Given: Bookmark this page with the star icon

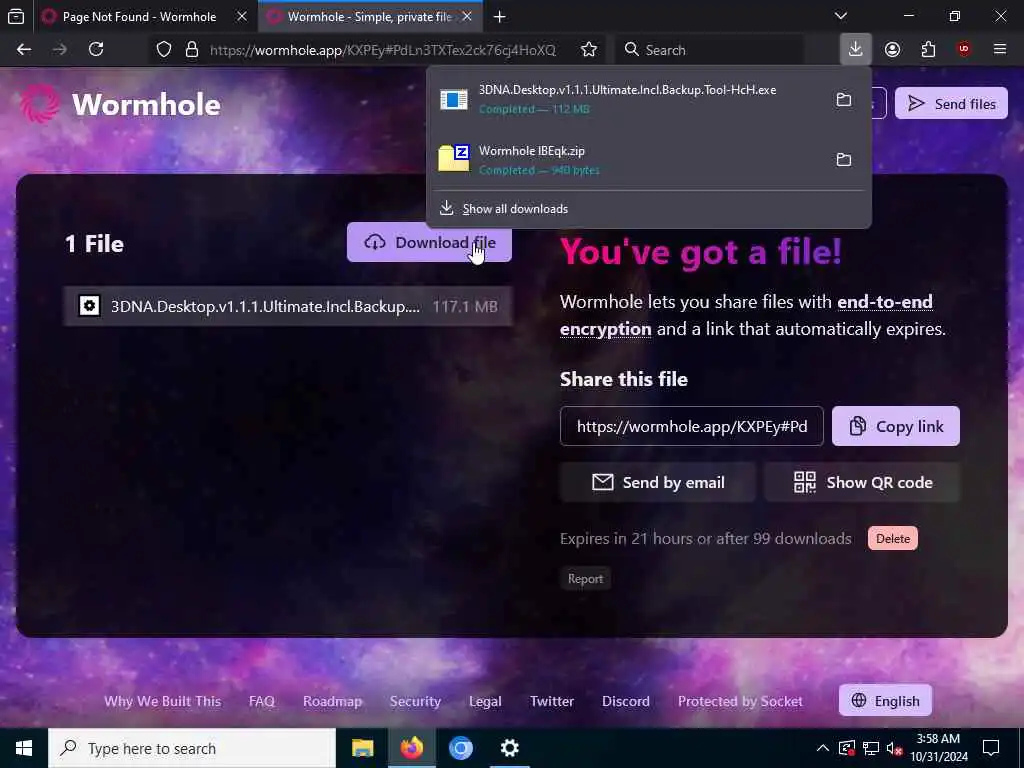Looking at the screenshot, I should click(588, 50).
